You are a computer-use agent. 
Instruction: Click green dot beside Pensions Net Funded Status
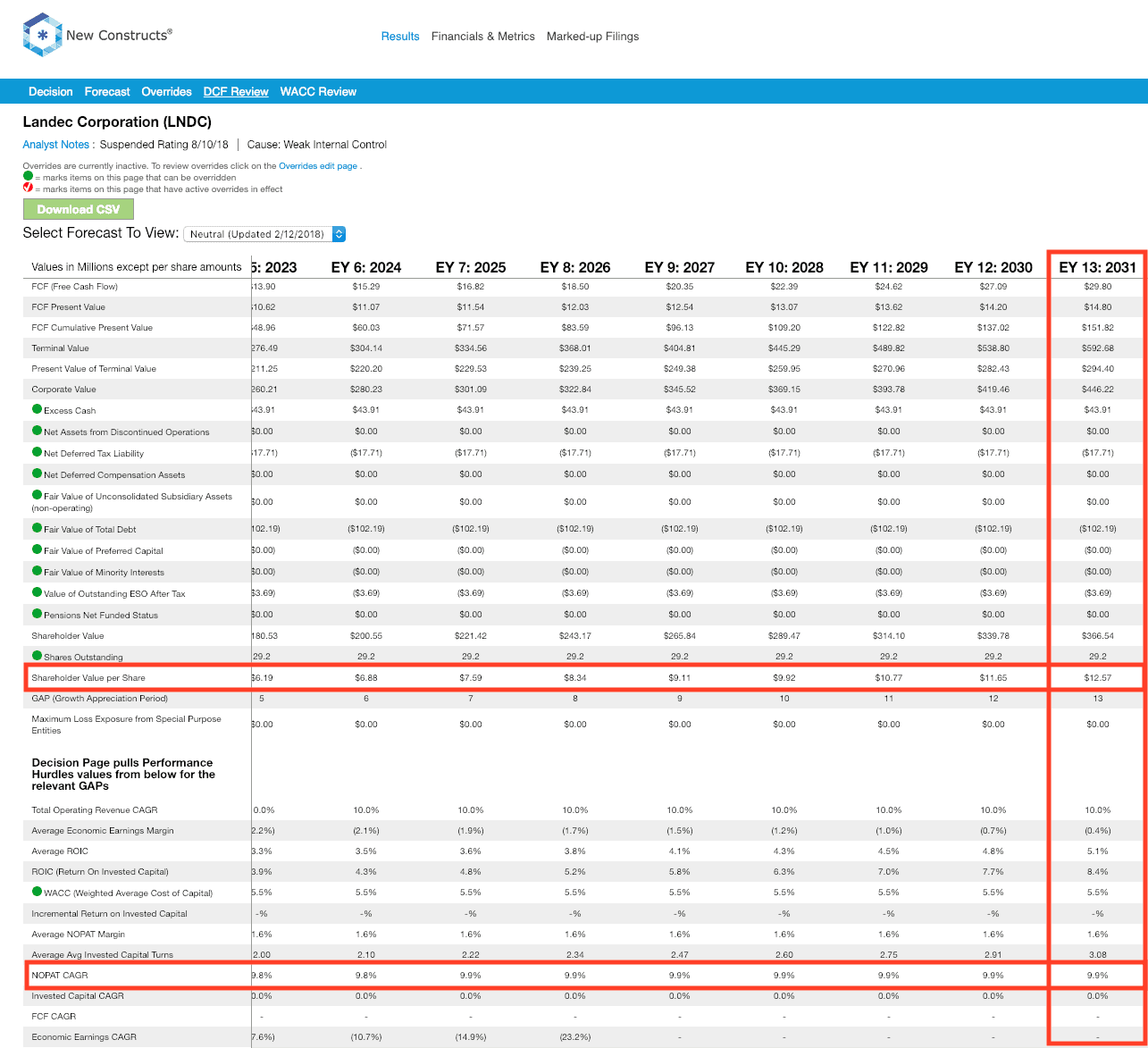[38, 615]
